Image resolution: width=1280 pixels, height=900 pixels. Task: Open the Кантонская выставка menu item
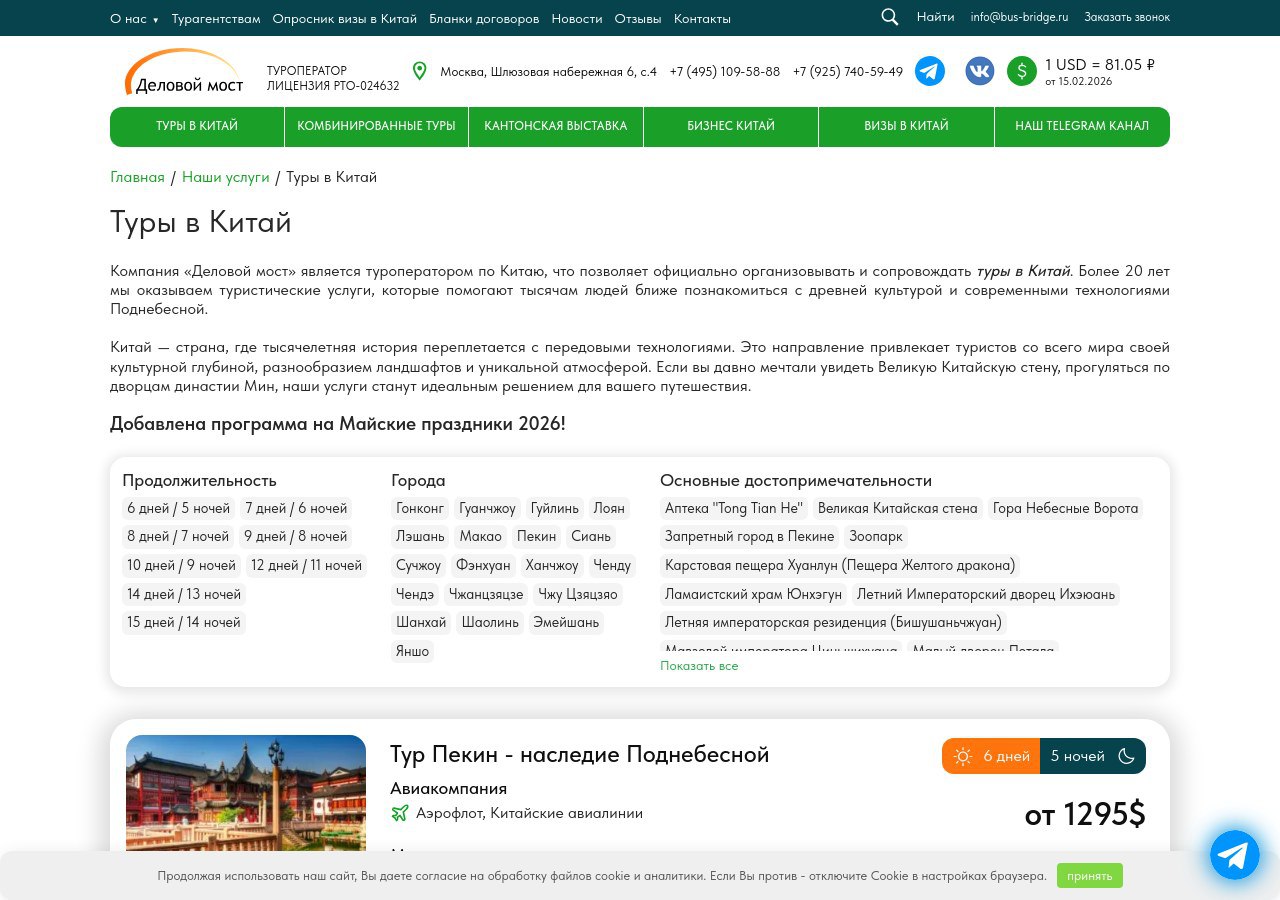pyautogui.click(x=555, y=126)
